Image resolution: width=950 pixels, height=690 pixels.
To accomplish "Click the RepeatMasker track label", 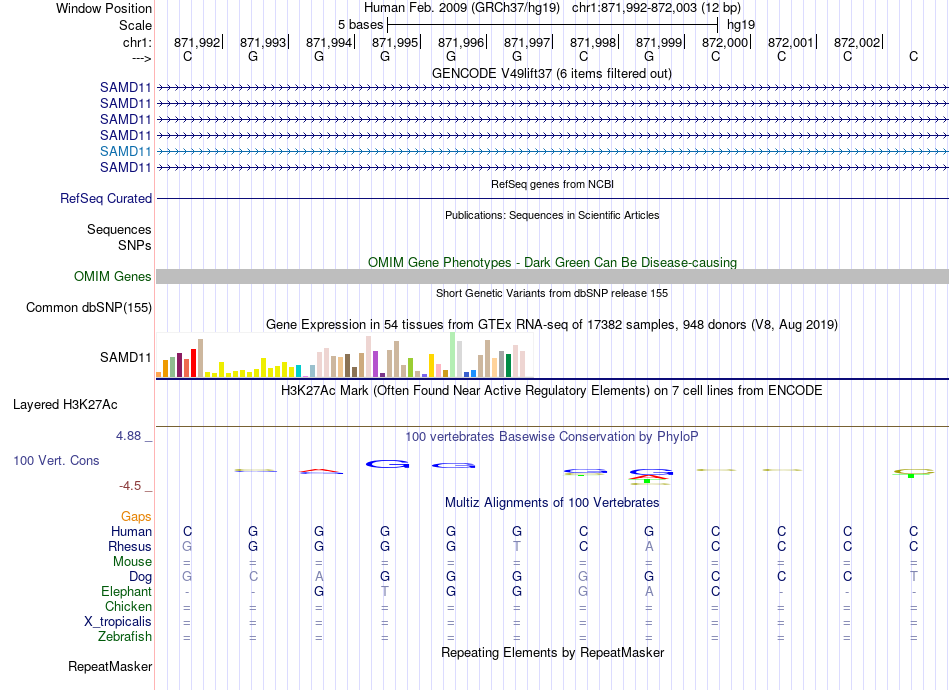I will pos(110,666).
